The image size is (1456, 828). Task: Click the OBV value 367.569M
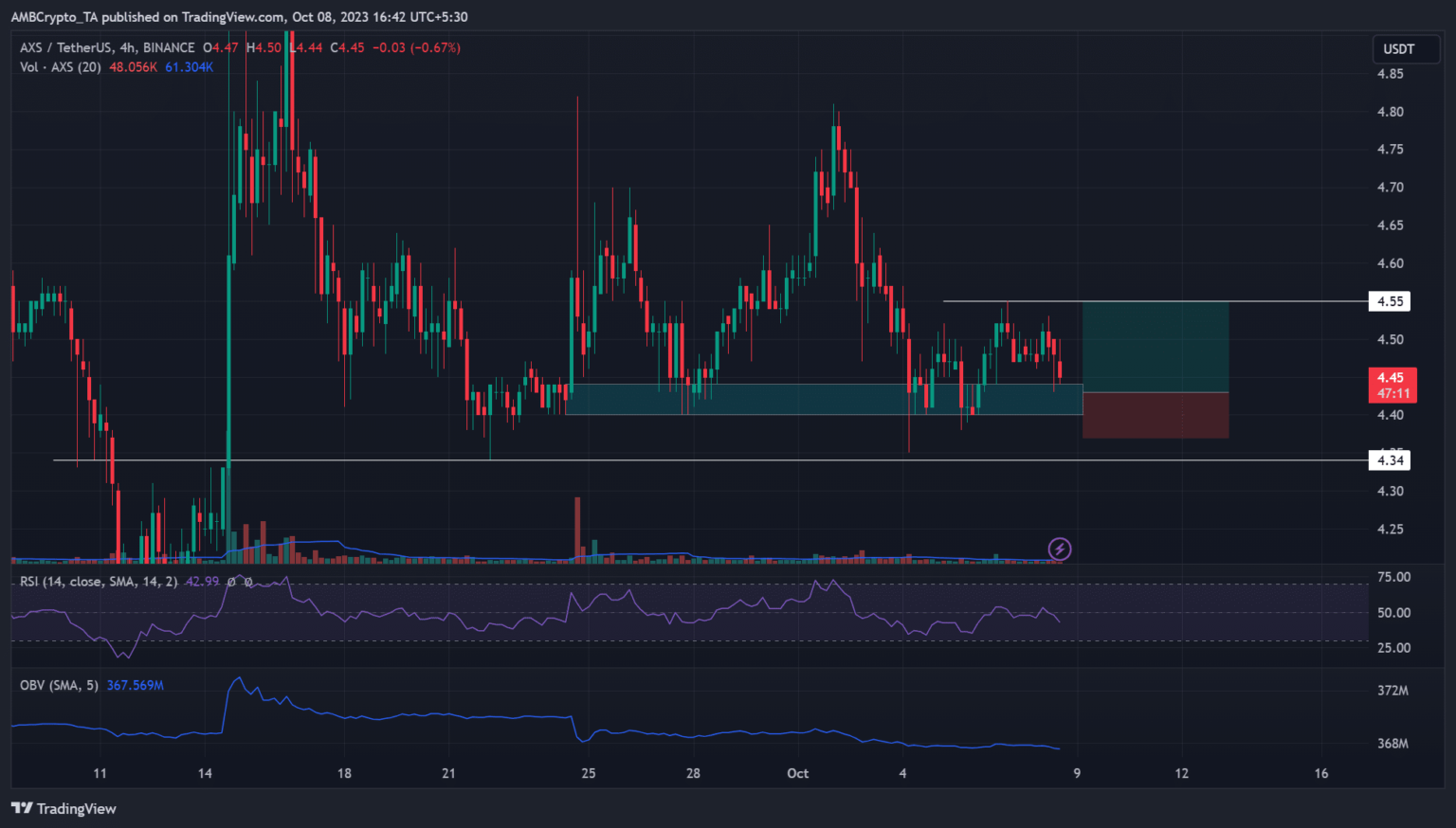coord(135,685)
